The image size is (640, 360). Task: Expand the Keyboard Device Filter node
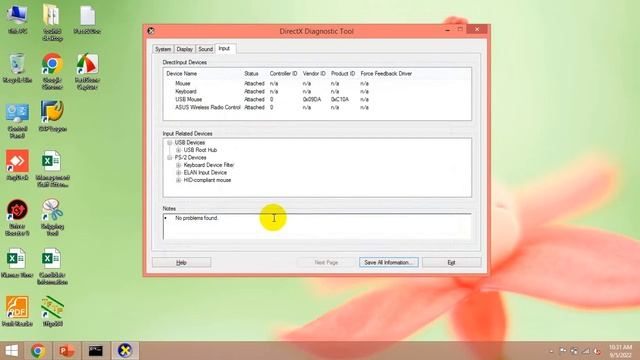178,165
